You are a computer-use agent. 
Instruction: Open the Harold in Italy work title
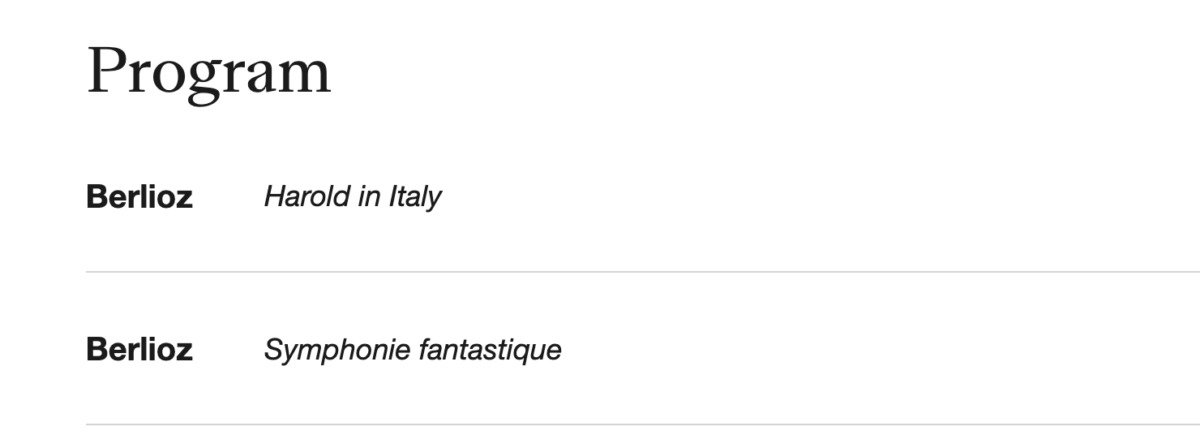[352, 197]
